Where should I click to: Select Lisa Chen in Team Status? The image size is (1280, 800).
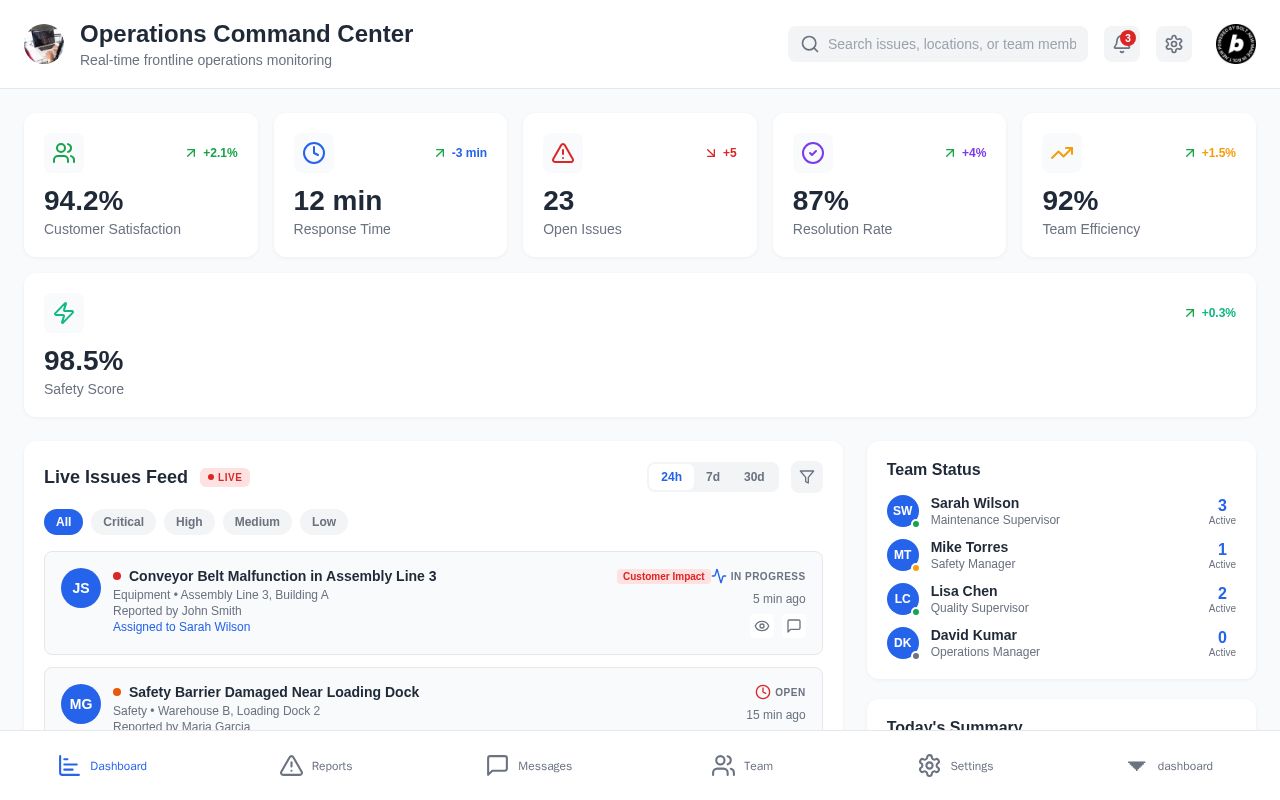pos(1061,599)
